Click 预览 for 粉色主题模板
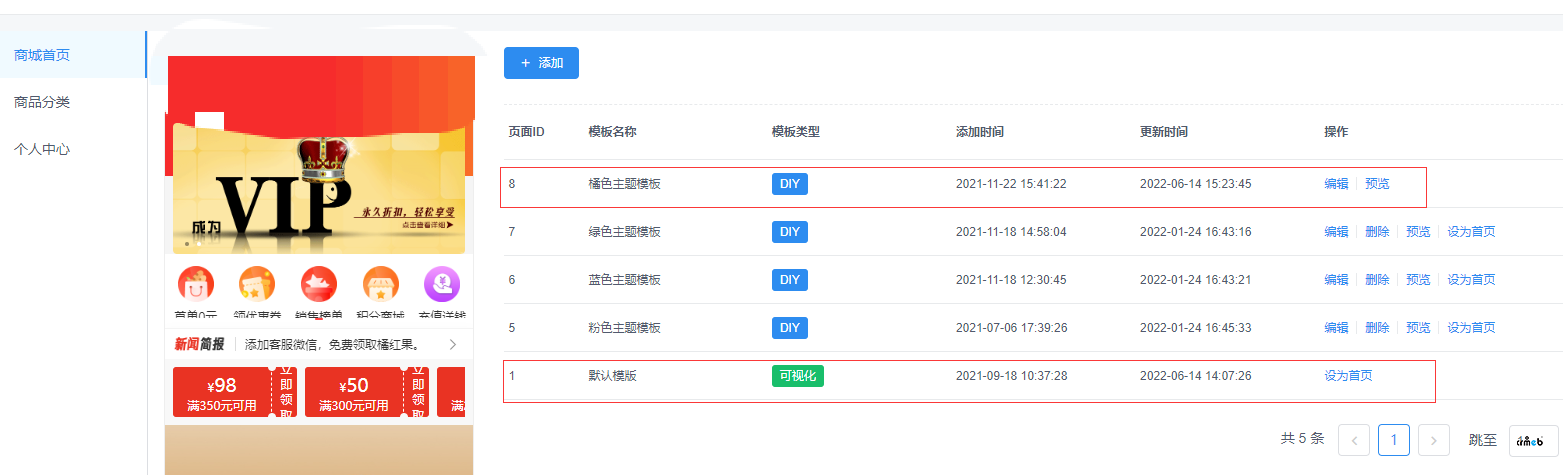 point(1418,328)
